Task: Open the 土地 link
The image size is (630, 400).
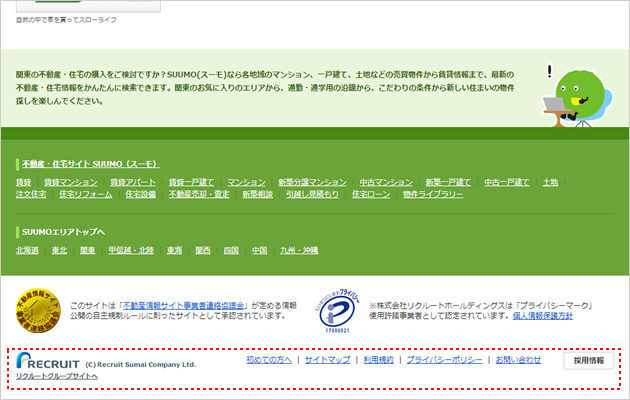Action: [550, 182]
